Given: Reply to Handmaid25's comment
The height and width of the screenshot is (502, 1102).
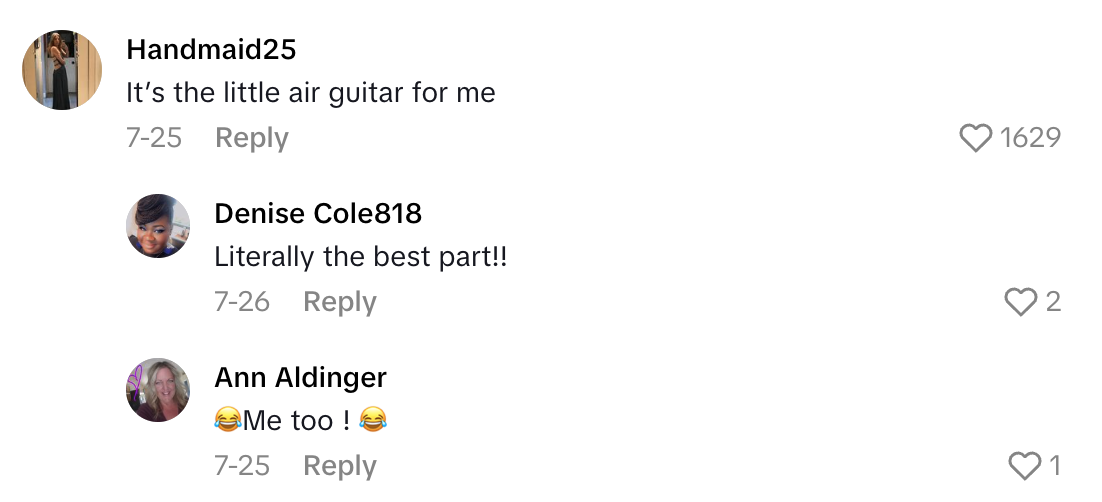Looking at the screenshot, I should (252, 138).
